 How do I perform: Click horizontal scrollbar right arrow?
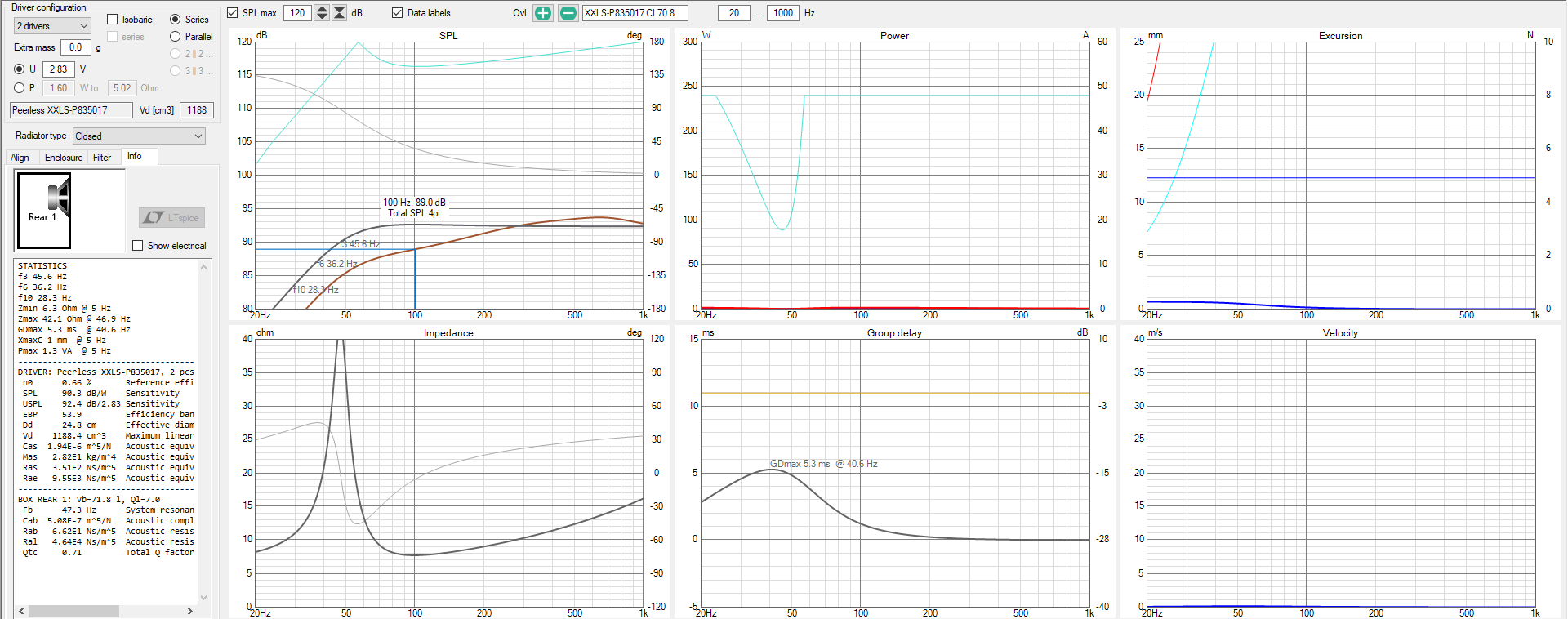tap(190, 611)
